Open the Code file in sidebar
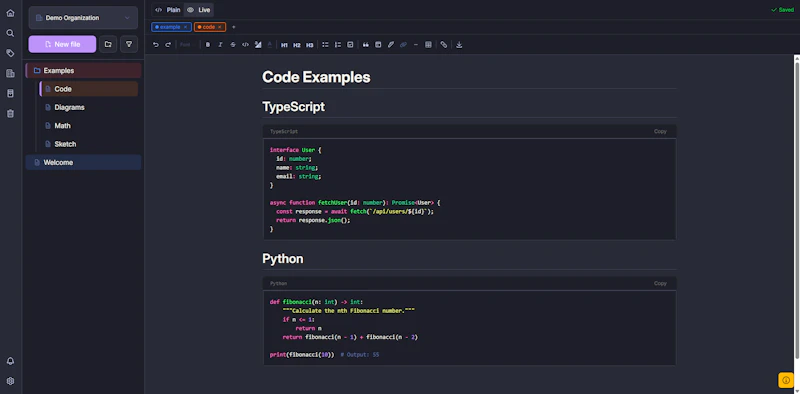 point(89,89)
